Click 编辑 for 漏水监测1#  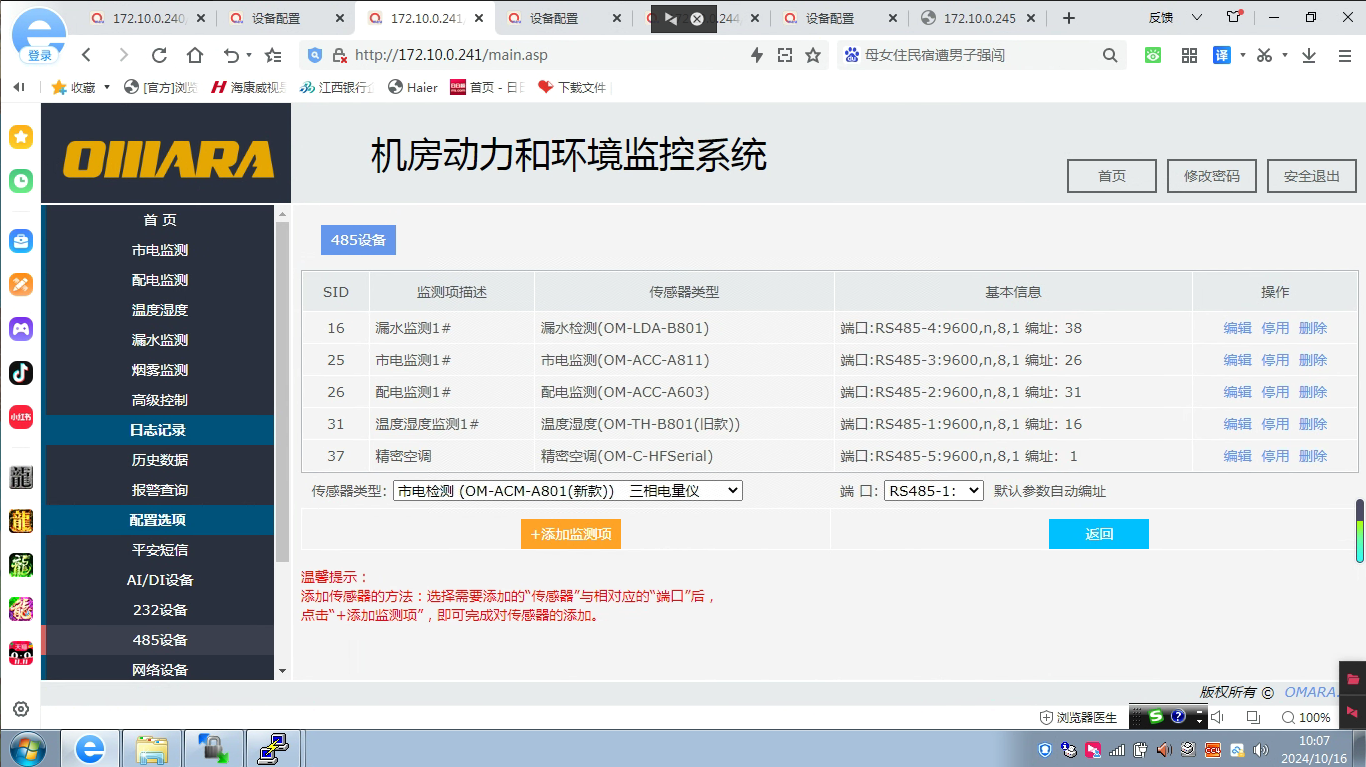coord(1238,328)
